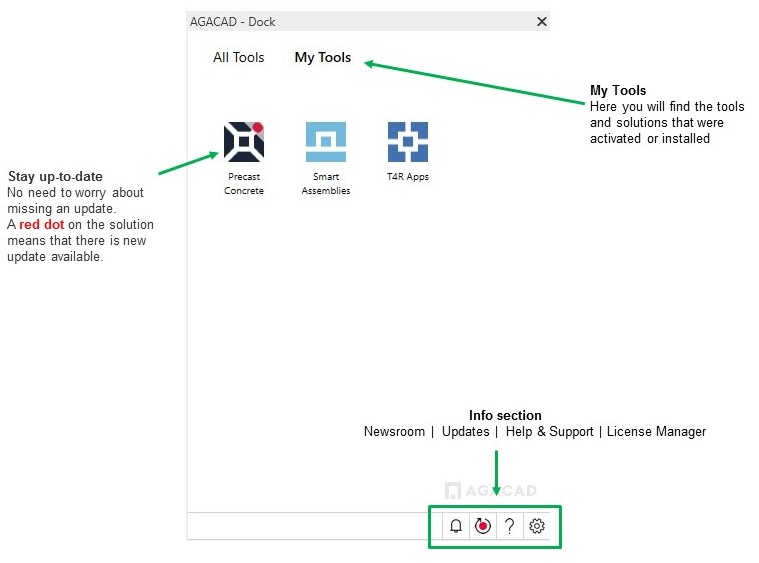
Task: Select the My Tools tab
Action: (x=323, y=58)
